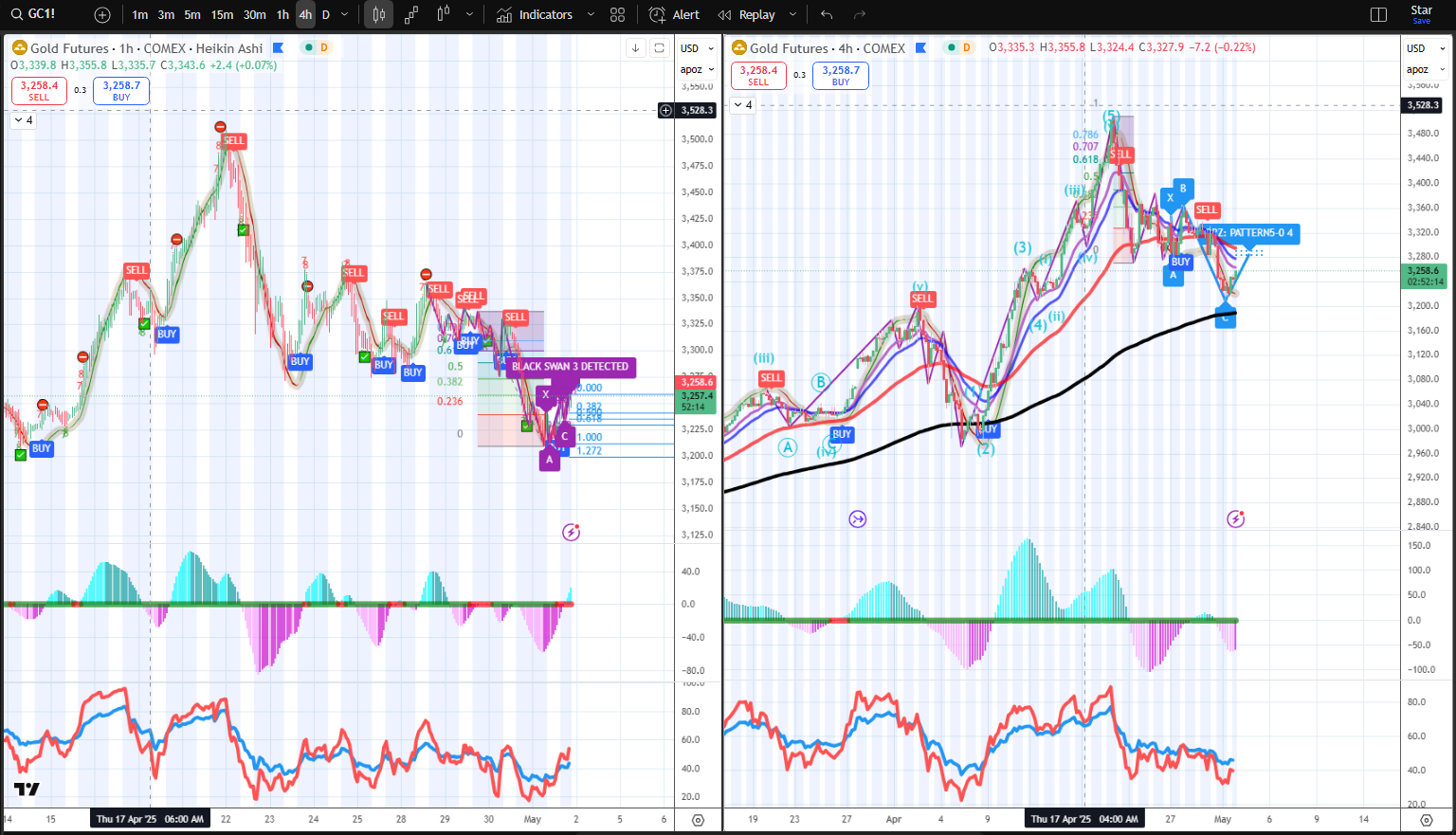
Task: Click the gold symbol logo on 1h chart
Action: coord(19,48)
